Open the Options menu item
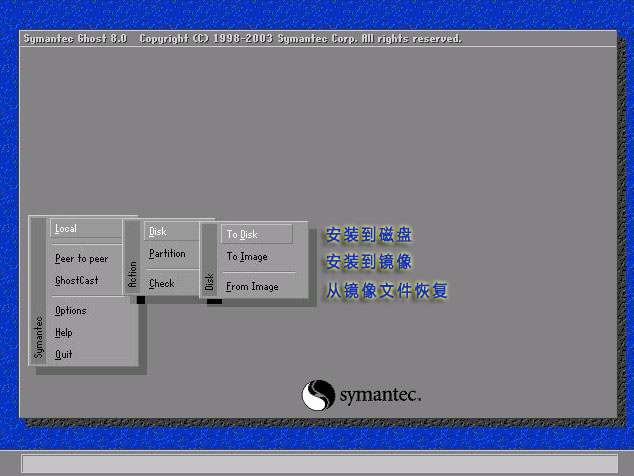This screenshot has height=476, width=634. 71,310
